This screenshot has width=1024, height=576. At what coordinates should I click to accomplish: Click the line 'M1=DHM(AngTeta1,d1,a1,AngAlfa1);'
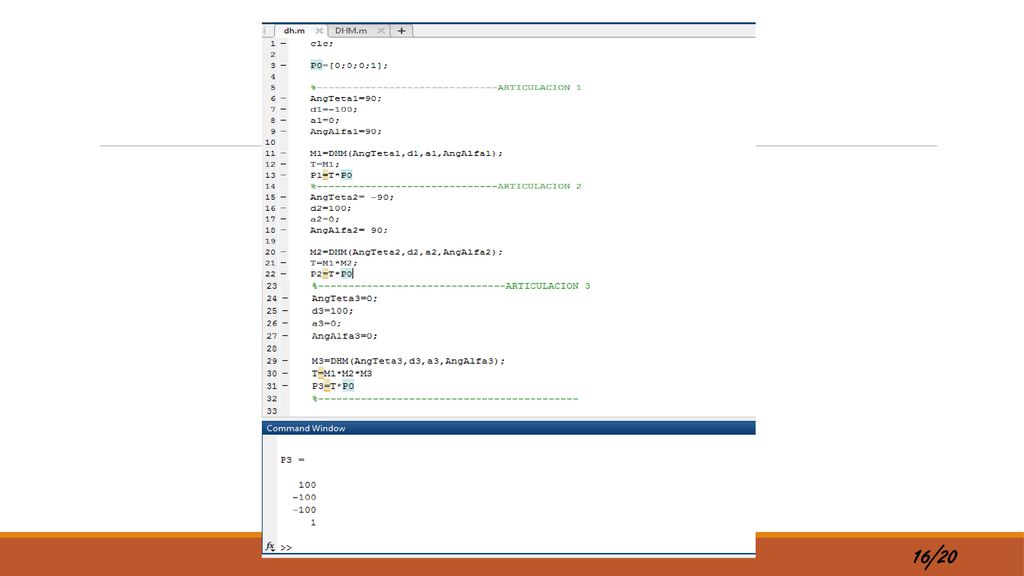click(x=406, y=153)
